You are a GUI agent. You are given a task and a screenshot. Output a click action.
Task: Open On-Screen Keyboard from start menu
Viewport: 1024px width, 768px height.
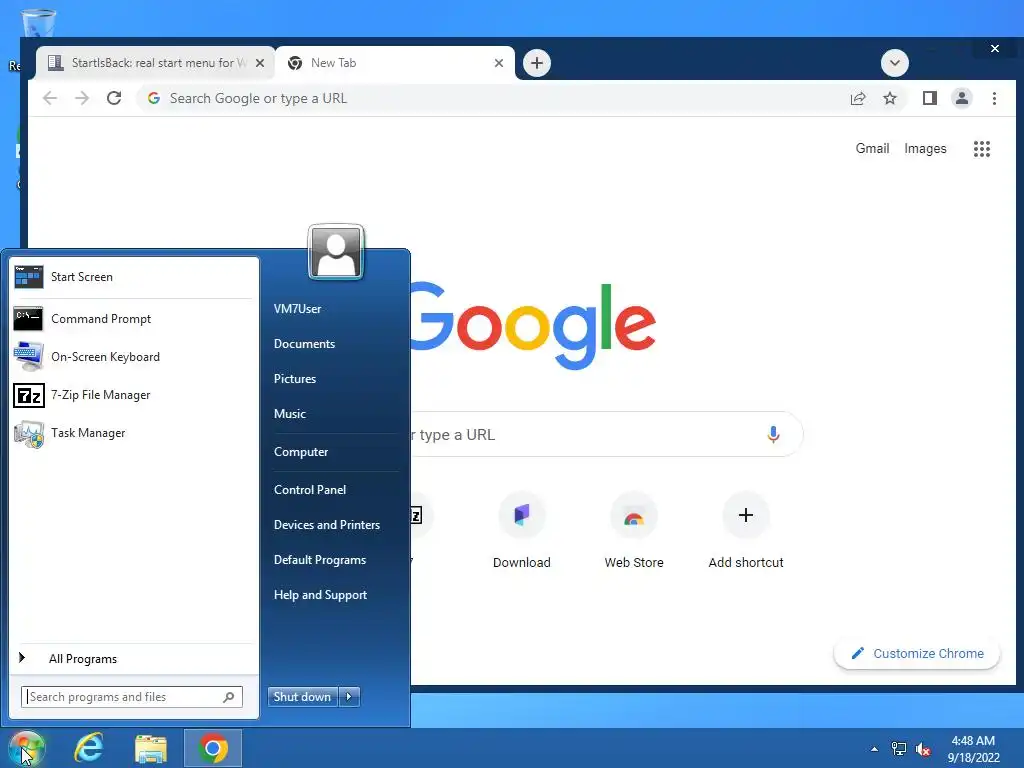133,357
